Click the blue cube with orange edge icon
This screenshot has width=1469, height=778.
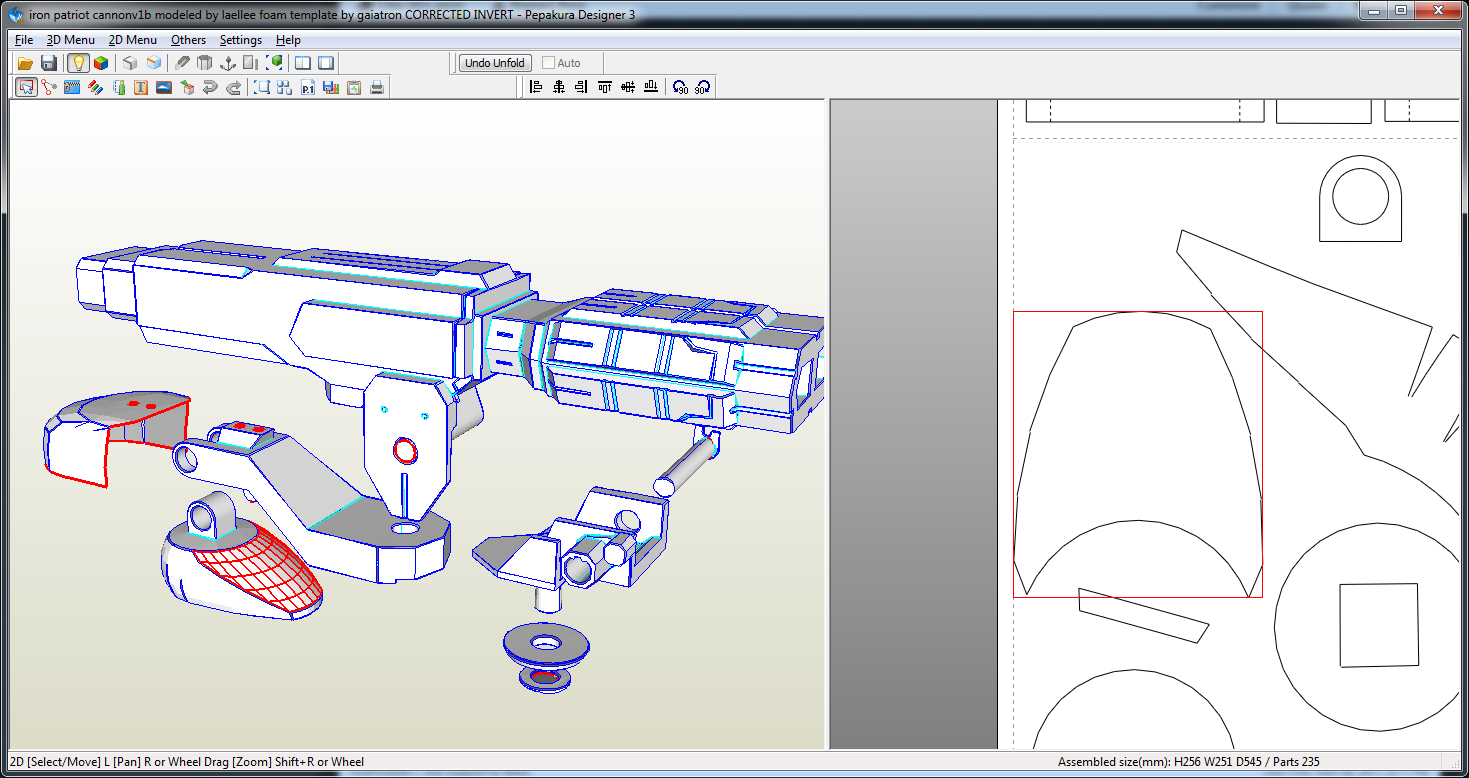click(x=153, y=63)
